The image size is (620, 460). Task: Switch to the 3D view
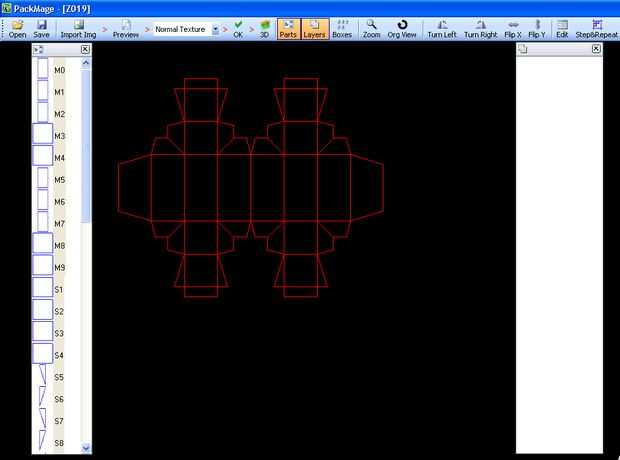[265, 29]
